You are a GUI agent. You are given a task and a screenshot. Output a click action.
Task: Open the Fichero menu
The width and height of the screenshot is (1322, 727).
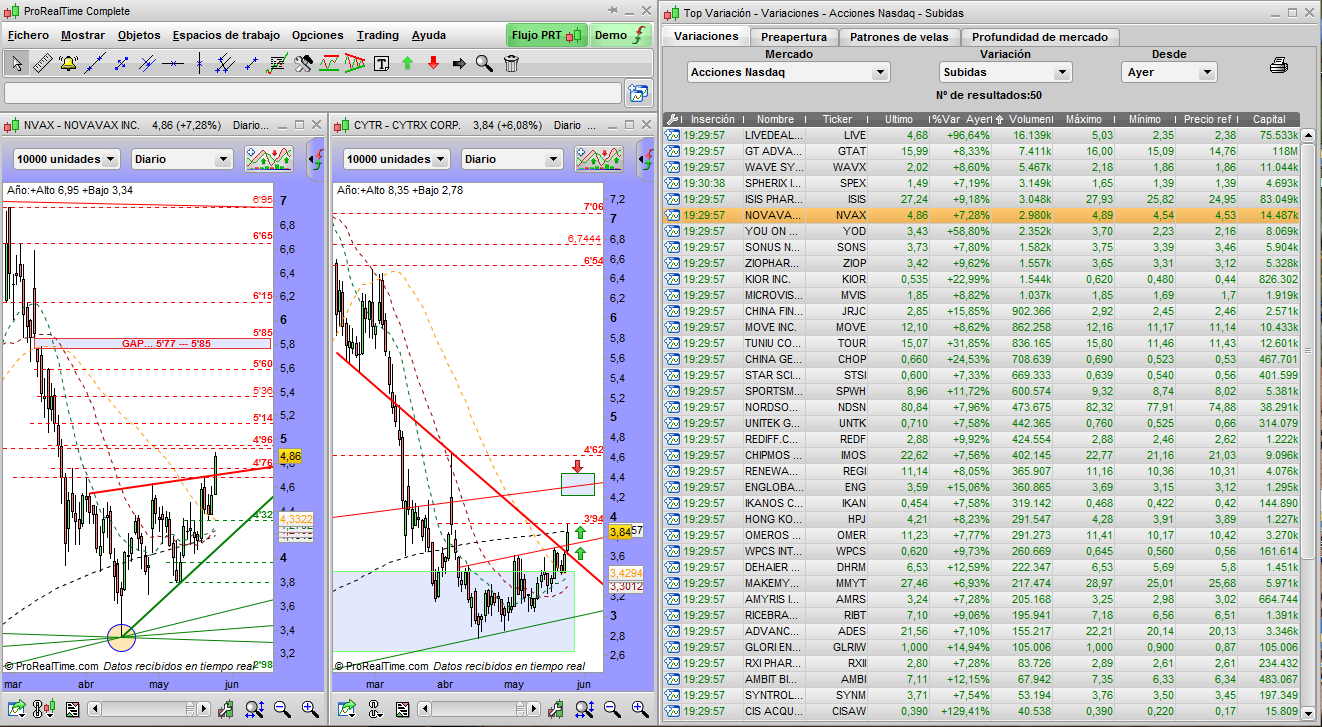(28, 35)
